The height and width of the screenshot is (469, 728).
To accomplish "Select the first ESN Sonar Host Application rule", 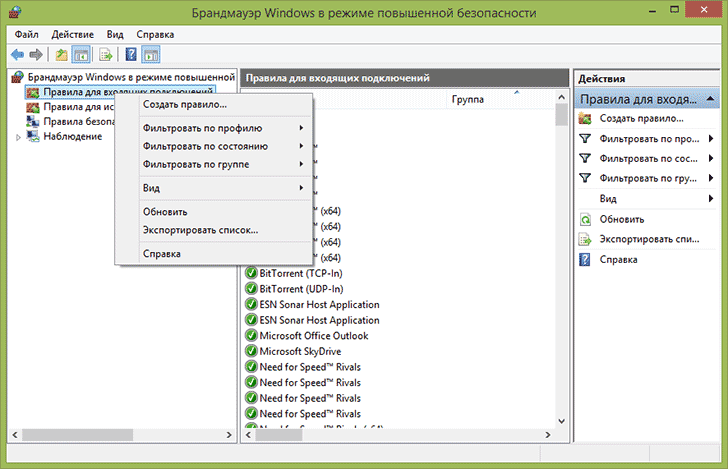I will click(319, 305).
